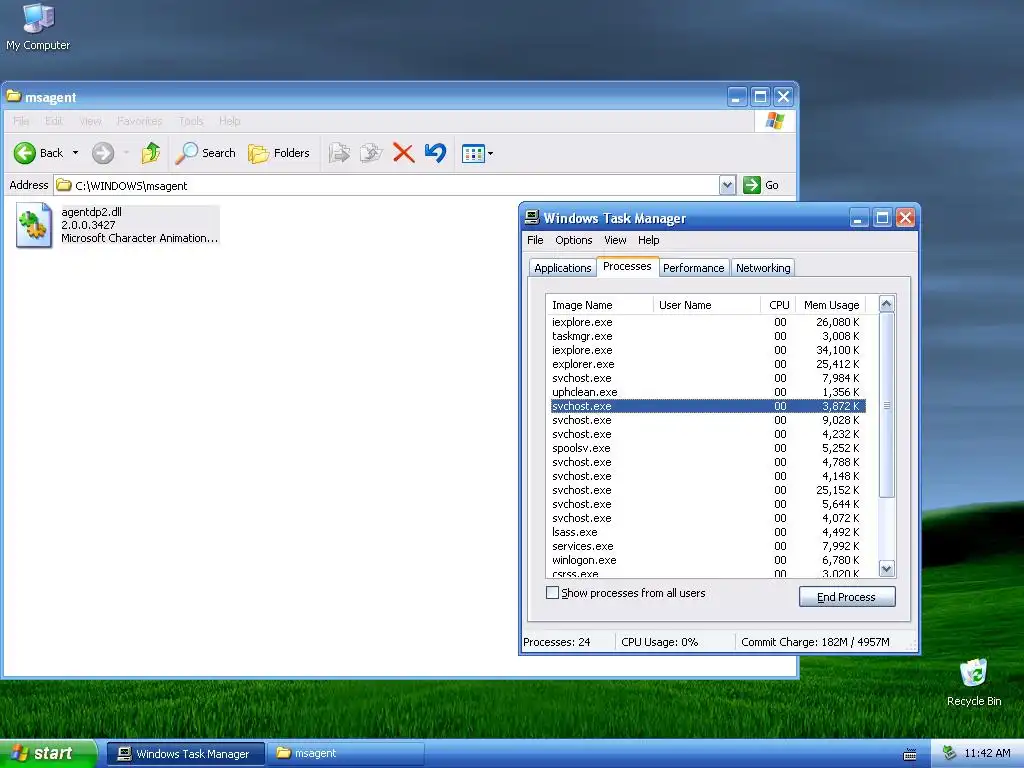Click the Back arrow icon in msagent window
The width and height of the screenshot is (1024, 768).
coord(25,153)
